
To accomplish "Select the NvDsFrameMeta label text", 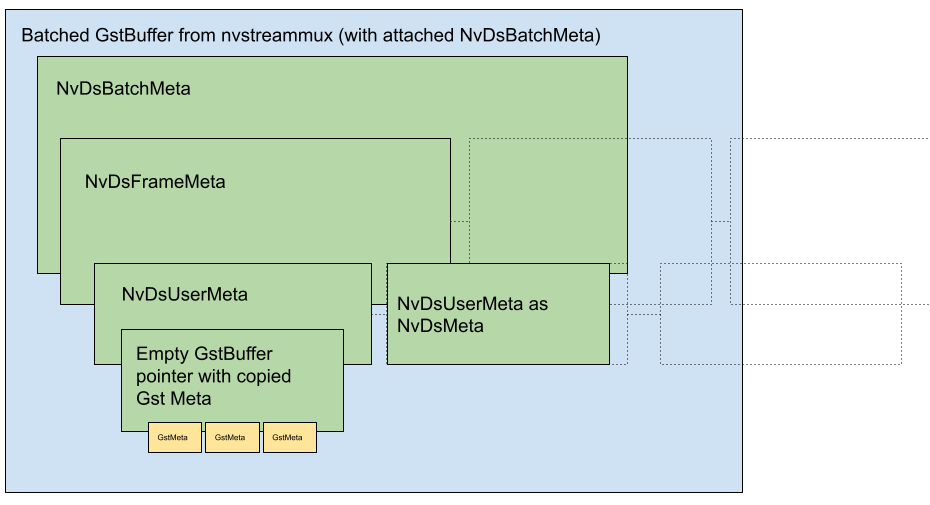I will click(x=155, y=182).
